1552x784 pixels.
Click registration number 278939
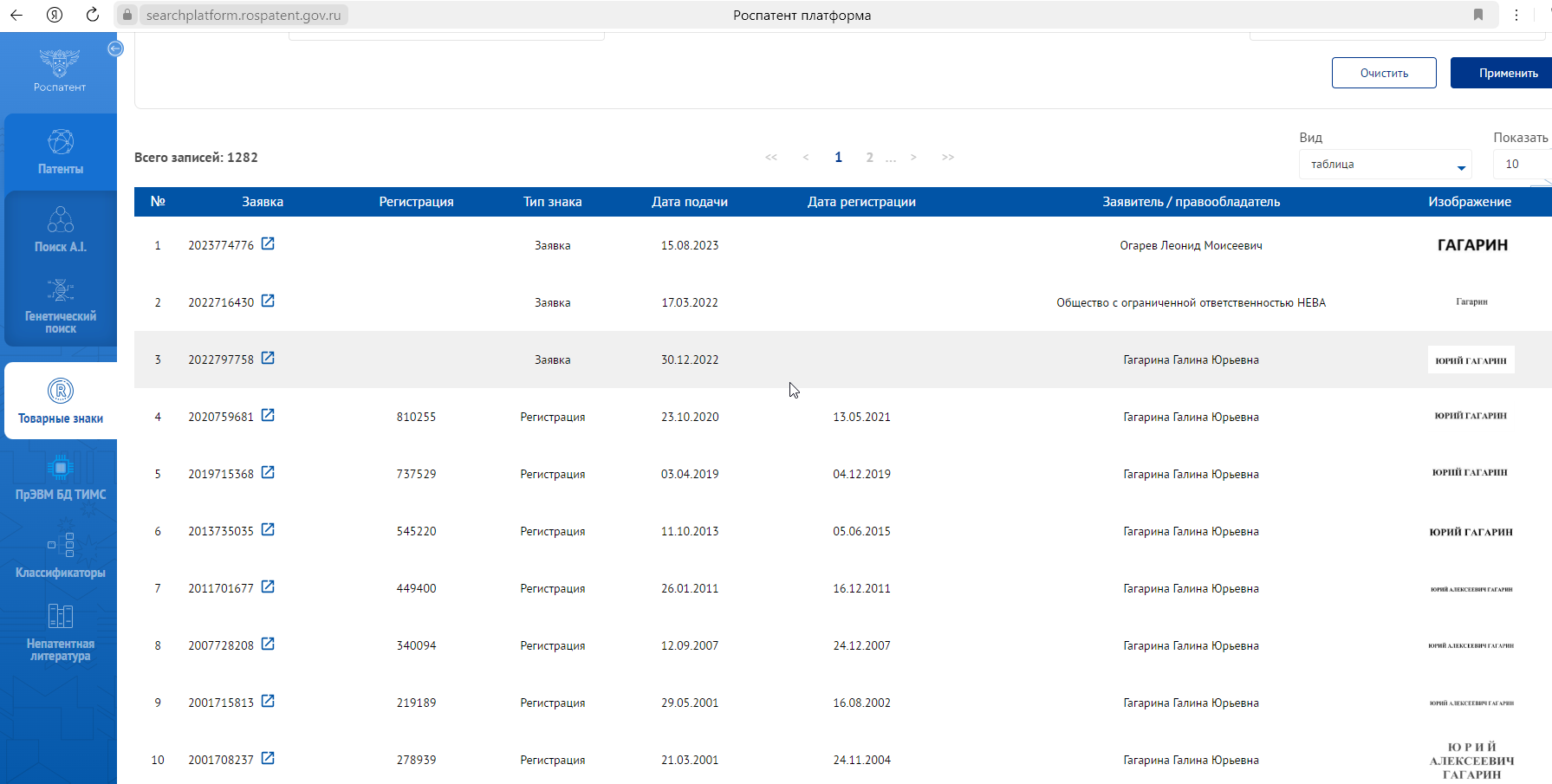[416, 760]
